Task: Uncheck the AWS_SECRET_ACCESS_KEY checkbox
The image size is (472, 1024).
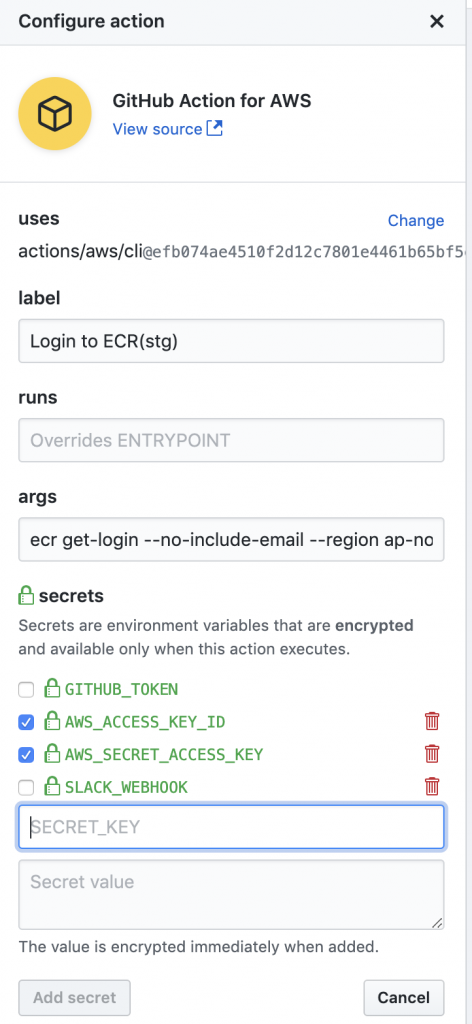Action: pyautogui.click(x=26, y=755)
